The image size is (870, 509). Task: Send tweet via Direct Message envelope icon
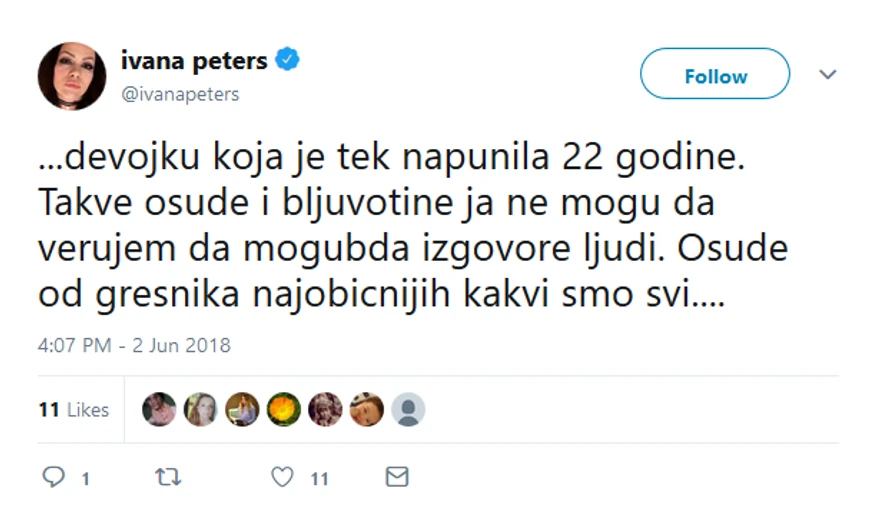(x=397, y=477)
